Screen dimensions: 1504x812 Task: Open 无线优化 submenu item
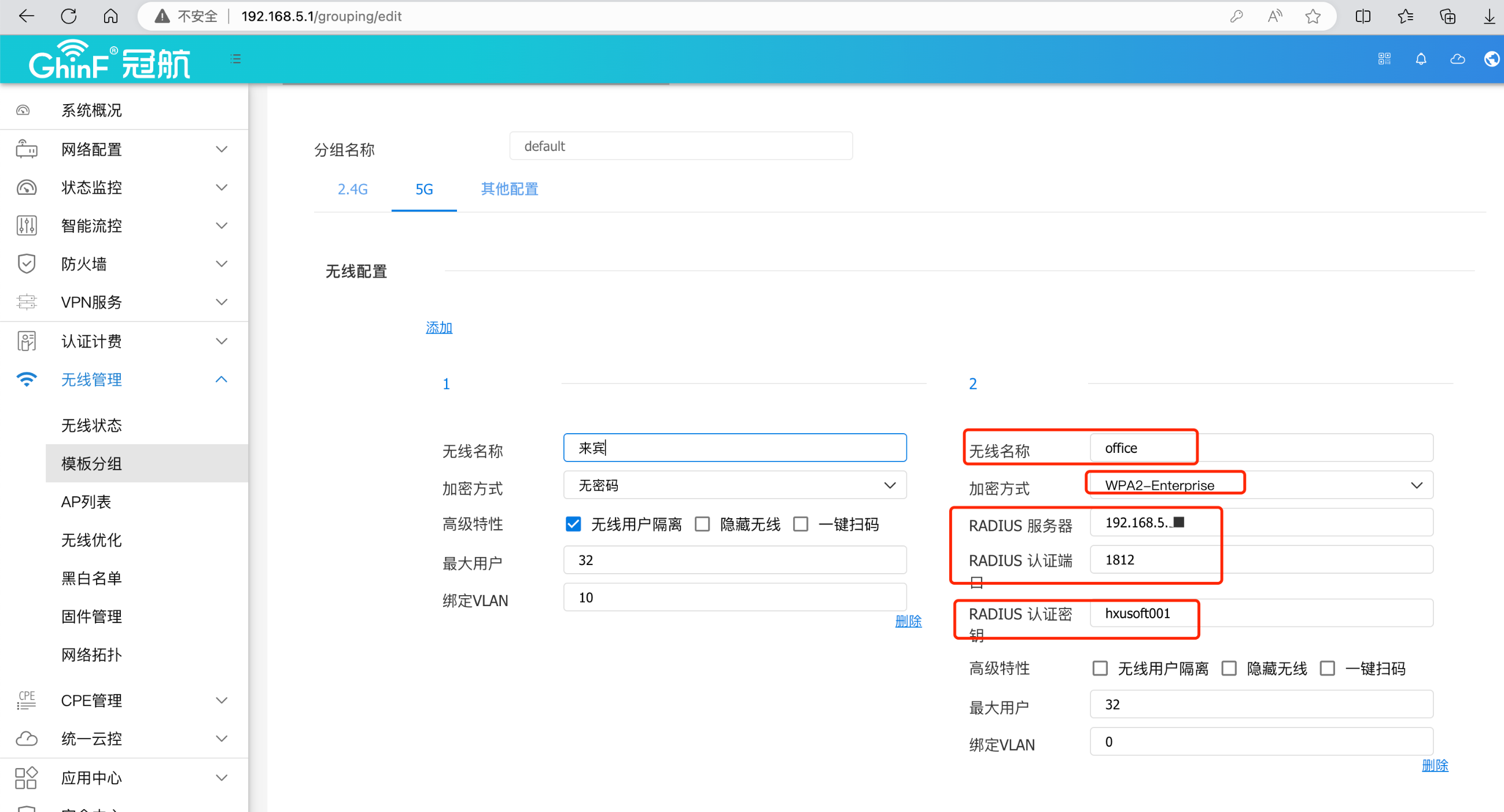91,540
